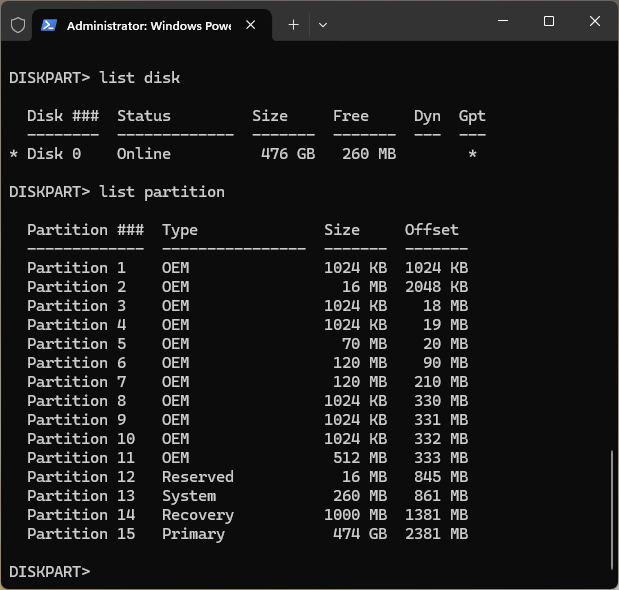Click the PowerShell icon in the tab
The height and width of the screenshot is (590, 619).
(49, 25)
